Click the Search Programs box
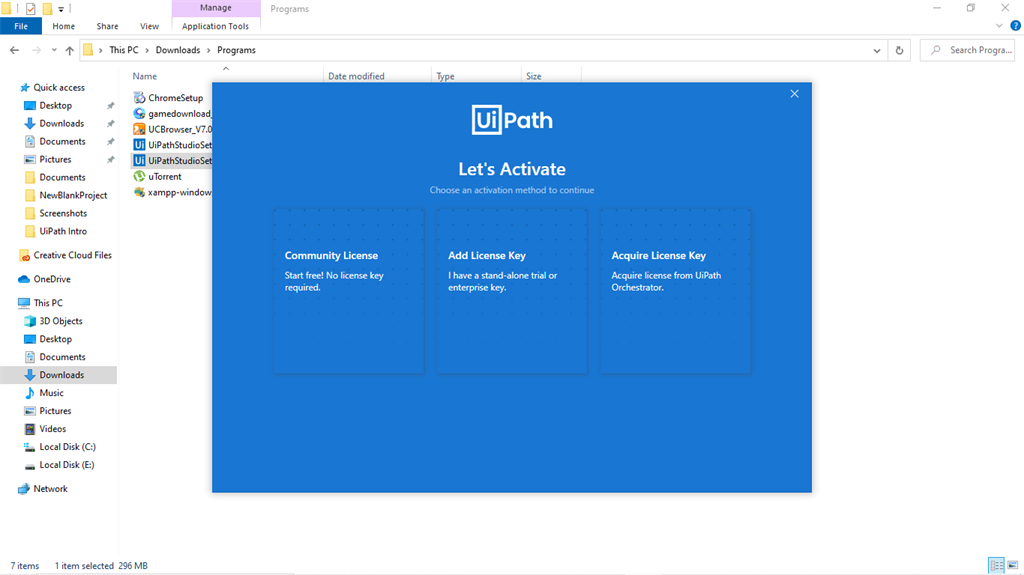1024x575 pixels. point(968,50)
